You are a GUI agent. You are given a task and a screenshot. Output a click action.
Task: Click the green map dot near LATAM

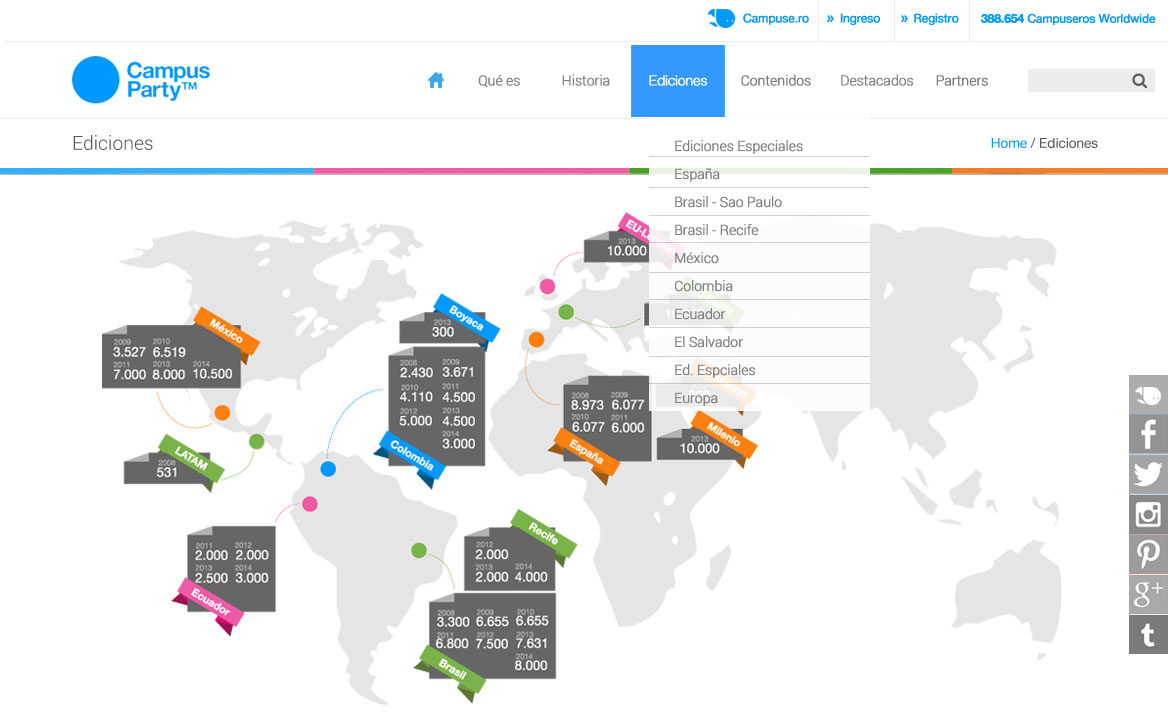pos(256,442)
